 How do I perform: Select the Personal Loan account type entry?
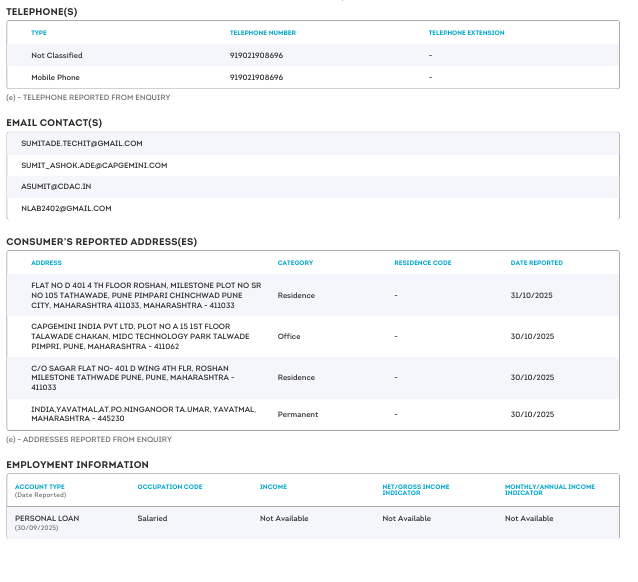pos(47,518)
